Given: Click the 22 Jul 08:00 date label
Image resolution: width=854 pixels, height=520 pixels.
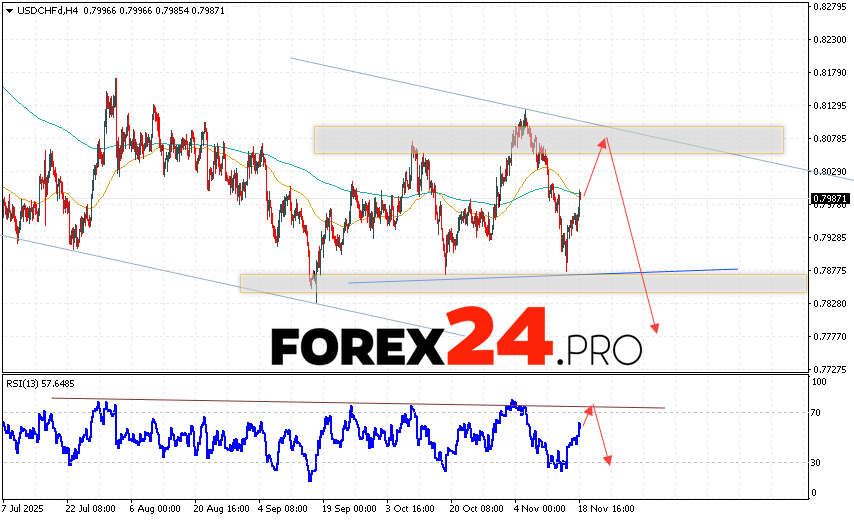Looking at the screenshot, I should [89, 507].
